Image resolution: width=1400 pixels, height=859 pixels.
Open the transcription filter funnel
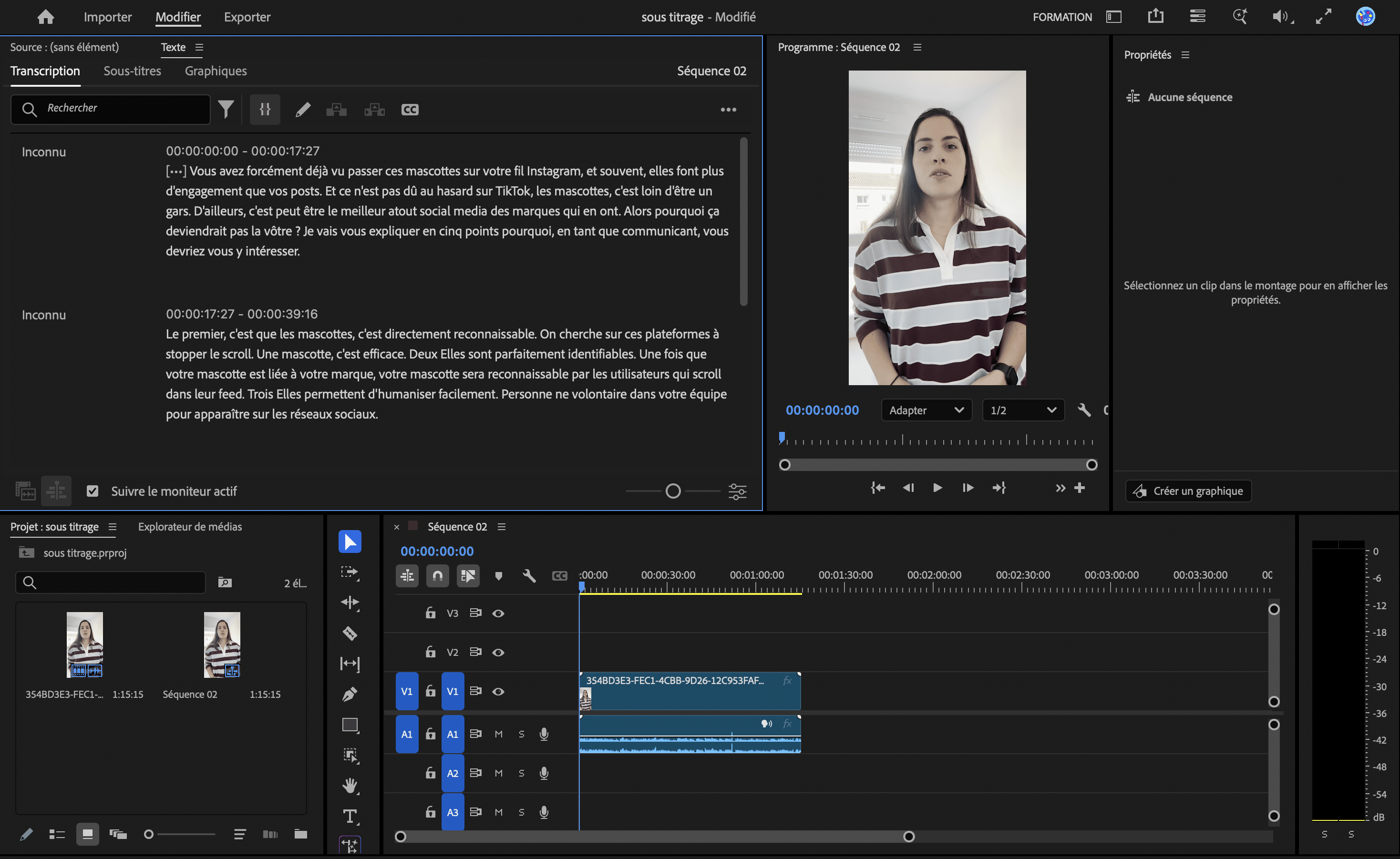click(226, 109)
